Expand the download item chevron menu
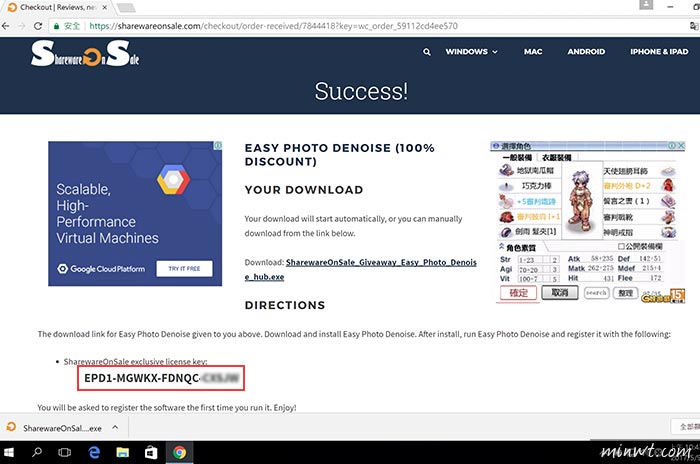The image size is (700, 464). pyautogui.click(x=115, y=427)
